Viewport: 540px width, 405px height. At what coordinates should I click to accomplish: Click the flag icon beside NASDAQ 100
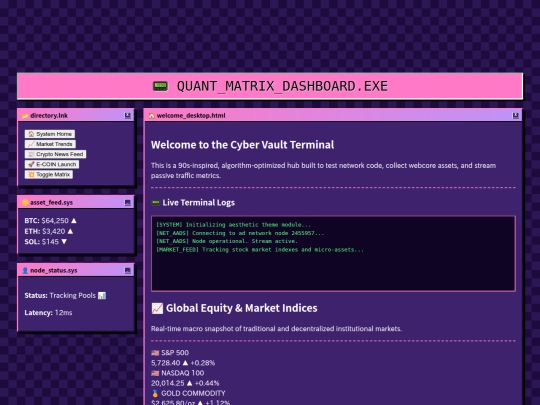(155, 373)
